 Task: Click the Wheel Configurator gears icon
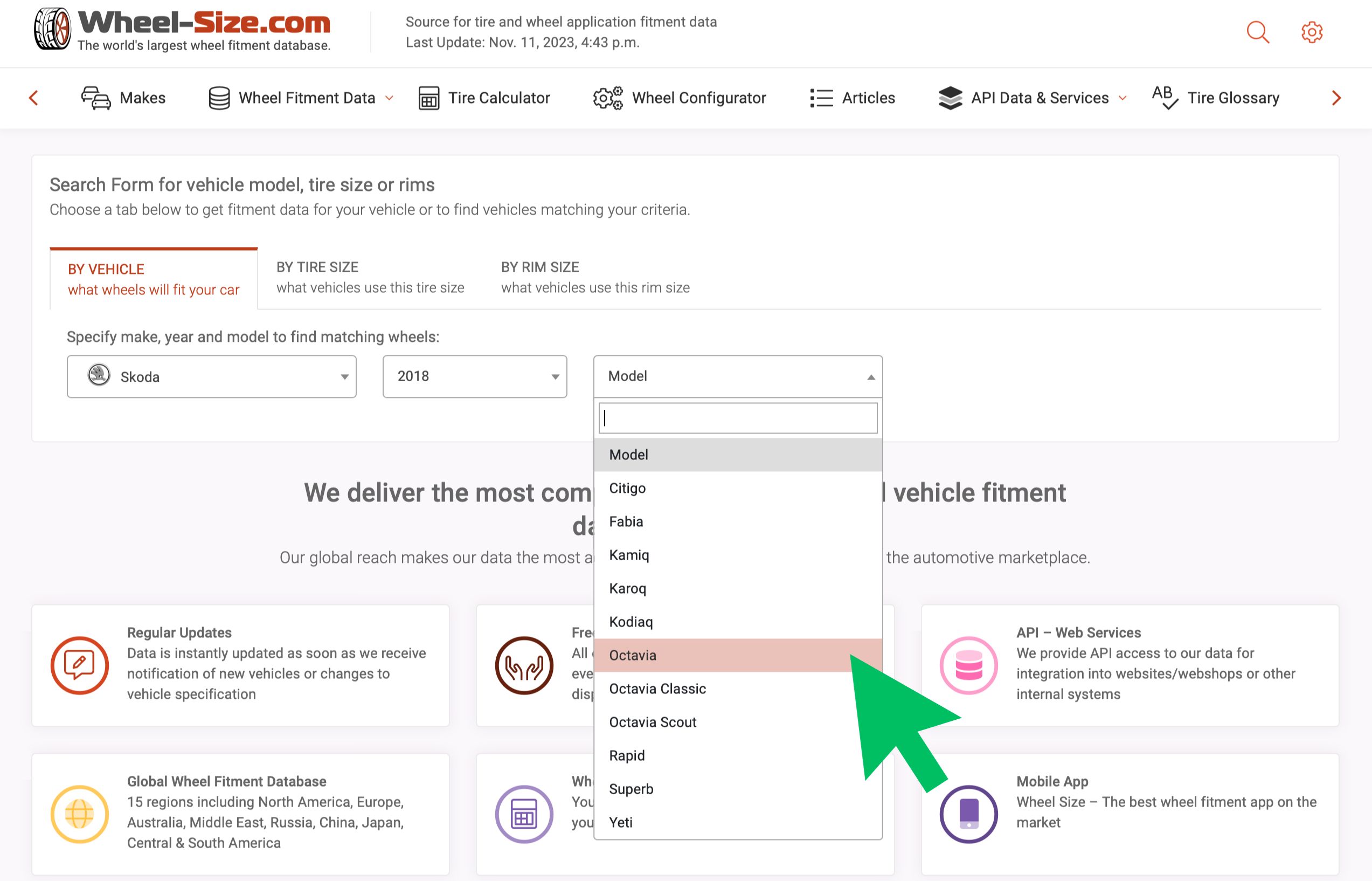click(608, 98)
